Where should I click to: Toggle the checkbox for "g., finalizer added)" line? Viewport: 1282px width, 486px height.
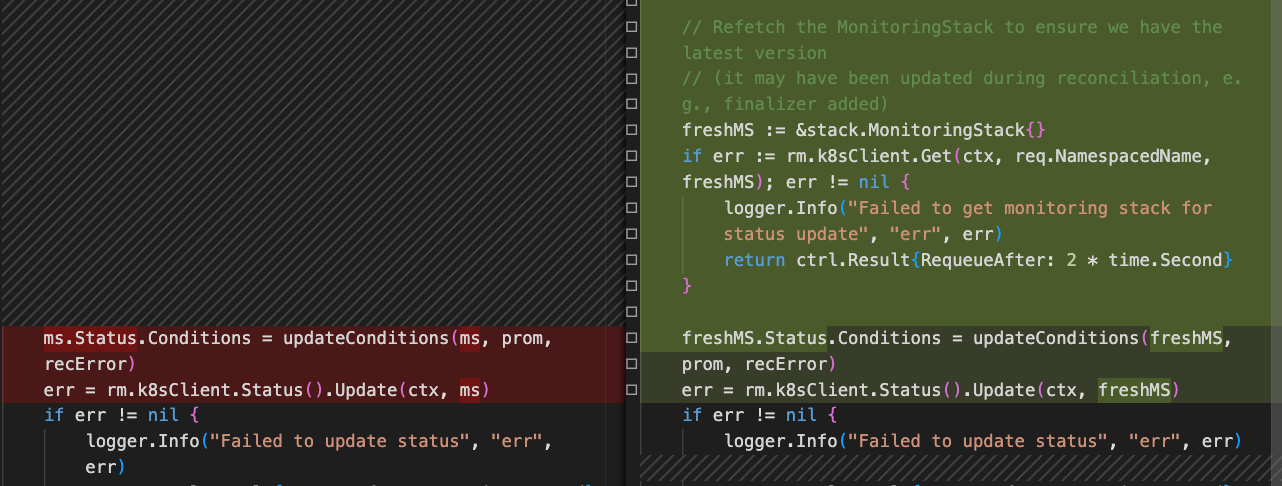[631, 105]
